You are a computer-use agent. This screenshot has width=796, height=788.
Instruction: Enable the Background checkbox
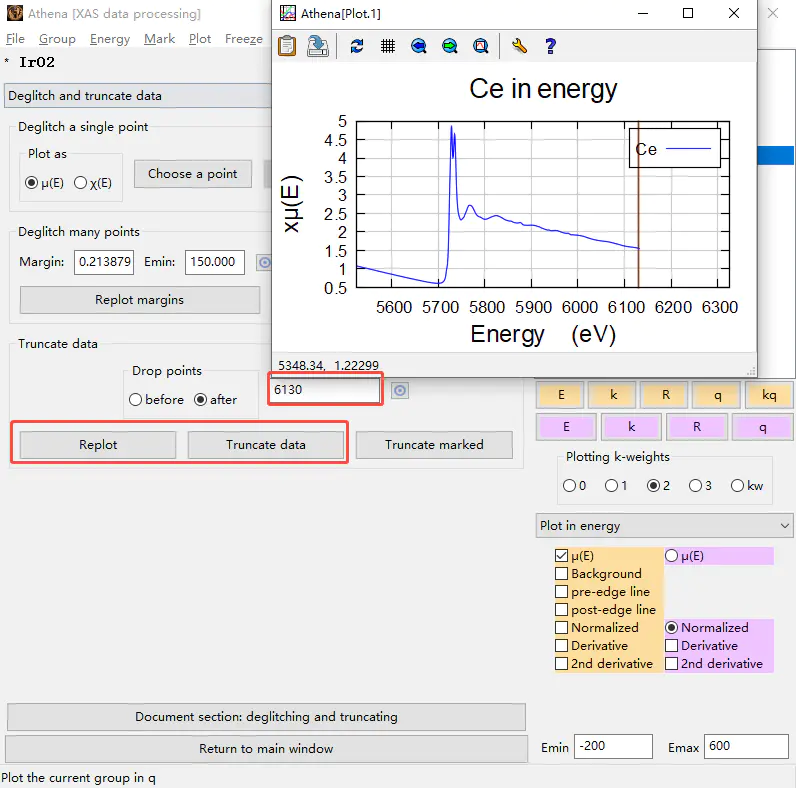[x=561, y=574]
